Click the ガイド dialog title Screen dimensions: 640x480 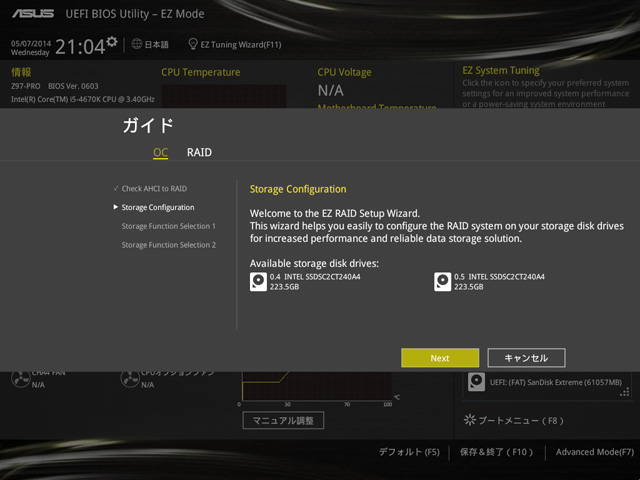[148, 125]
